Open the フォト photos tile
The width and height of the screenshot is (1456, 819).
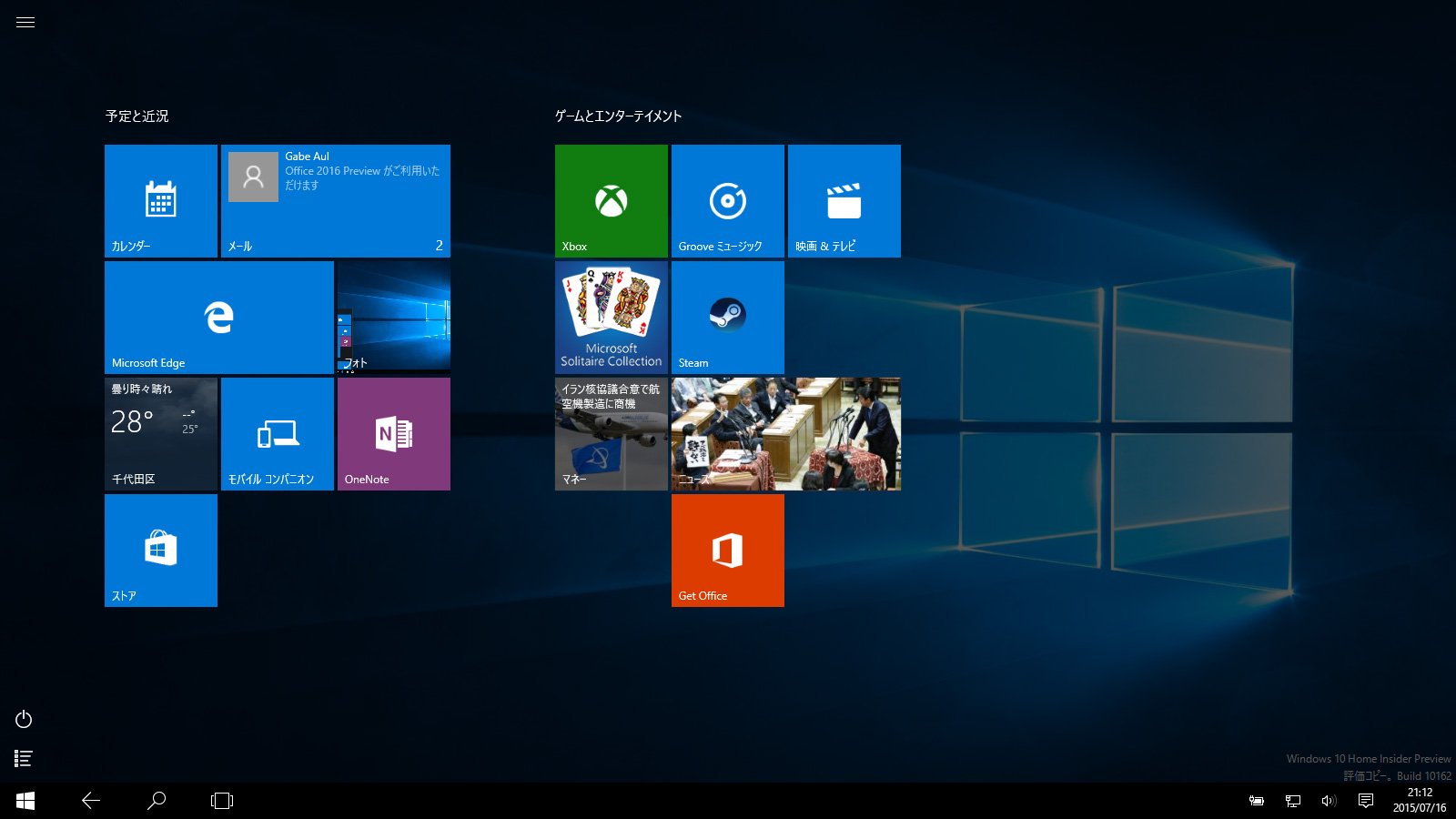(393, 318)
